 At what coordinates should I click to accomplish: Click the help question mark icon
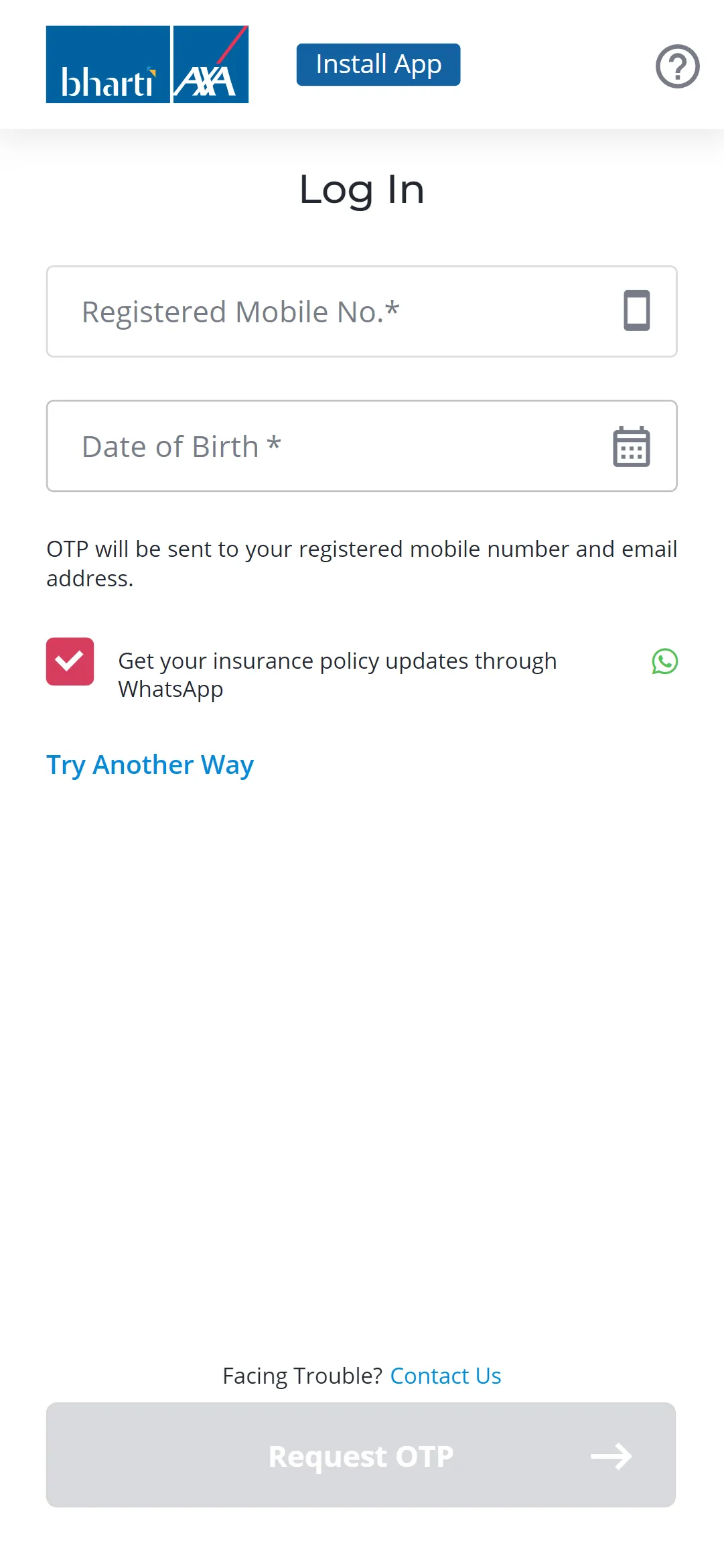coord(677,66)
